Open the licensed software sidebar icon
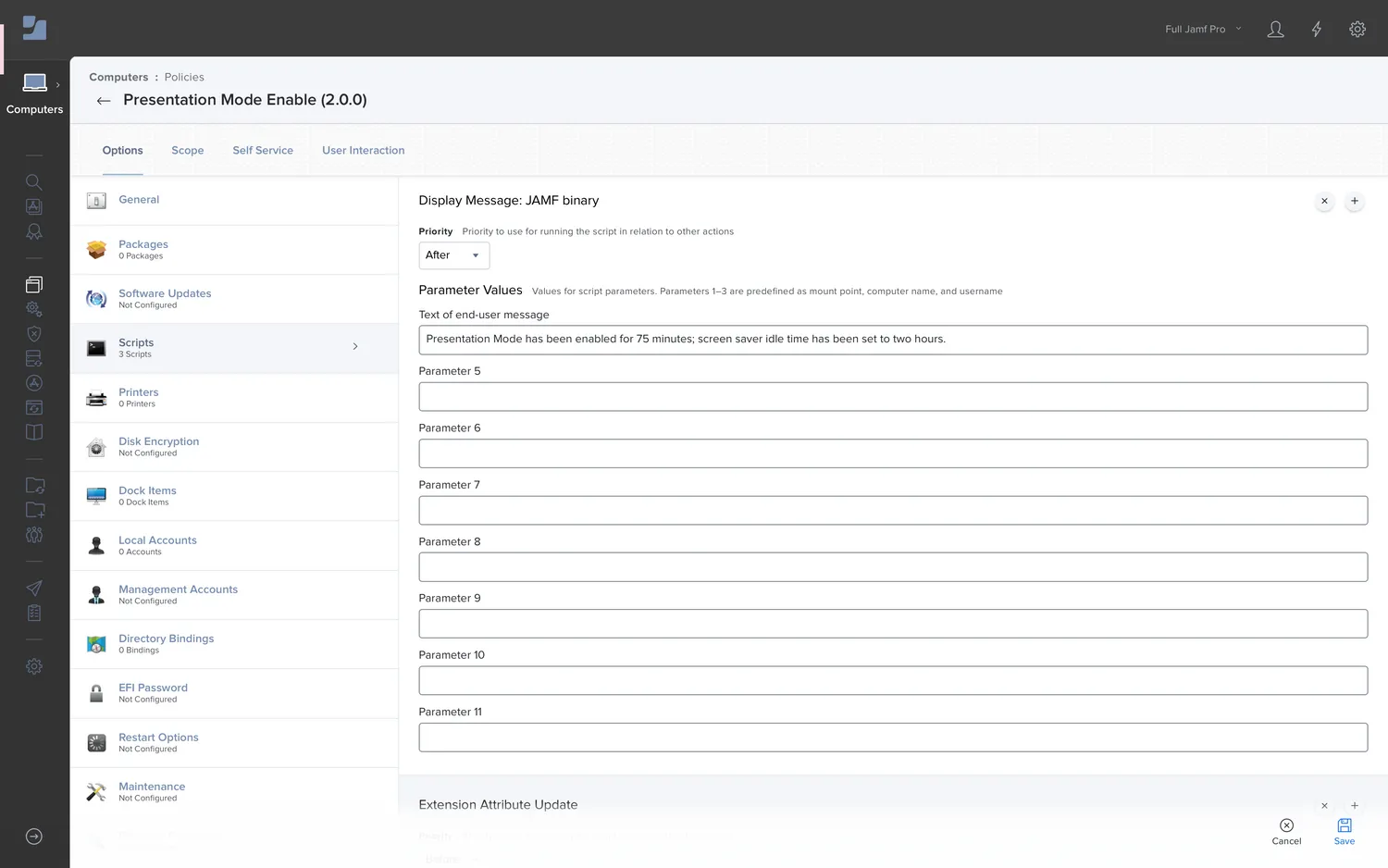The width and height of the screenshot is (1388, 868). 34,207
